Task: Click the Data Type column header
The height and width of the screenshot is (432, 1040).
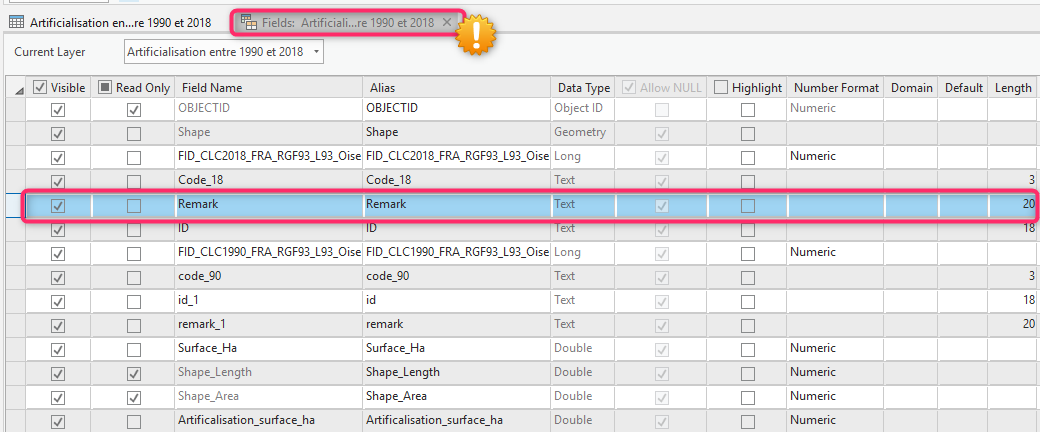Action: (x=584, y=88)
